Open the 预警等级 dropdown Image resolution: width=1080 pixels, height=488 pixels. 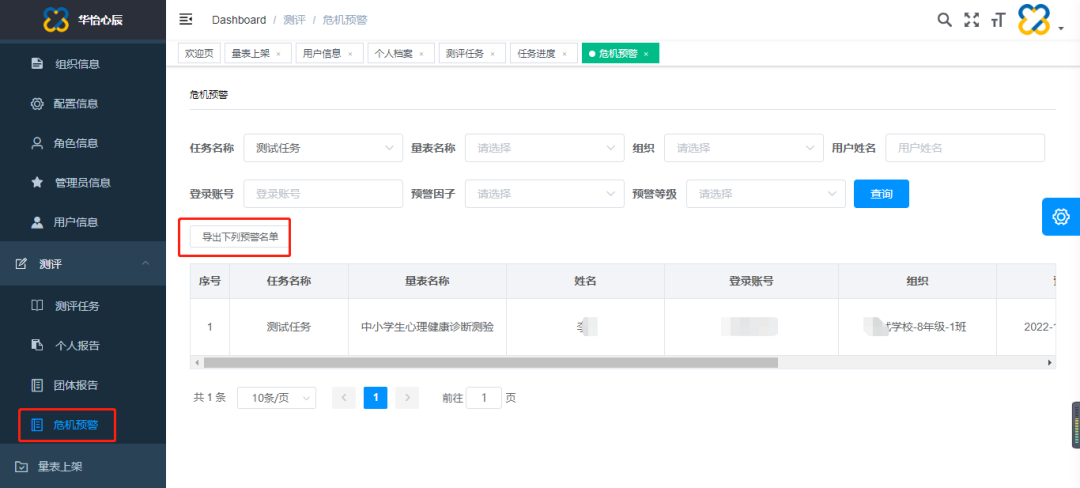pyautogui.click(x=766, y=193)
